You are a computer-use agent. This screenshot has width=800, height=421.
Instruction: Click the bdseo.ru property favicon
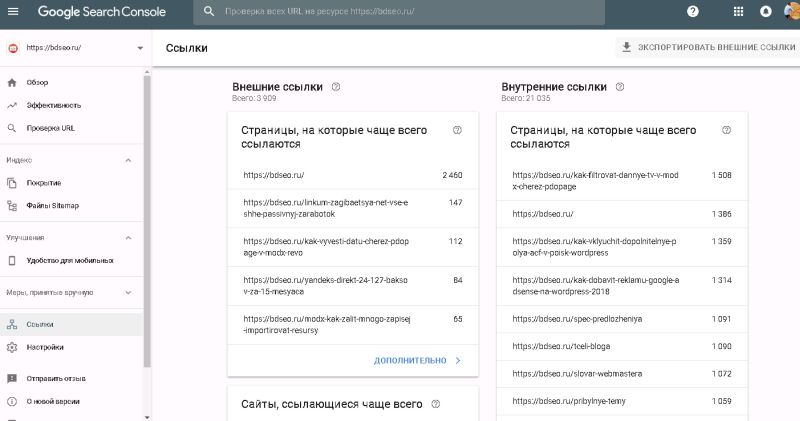click(x=13, y=48)
